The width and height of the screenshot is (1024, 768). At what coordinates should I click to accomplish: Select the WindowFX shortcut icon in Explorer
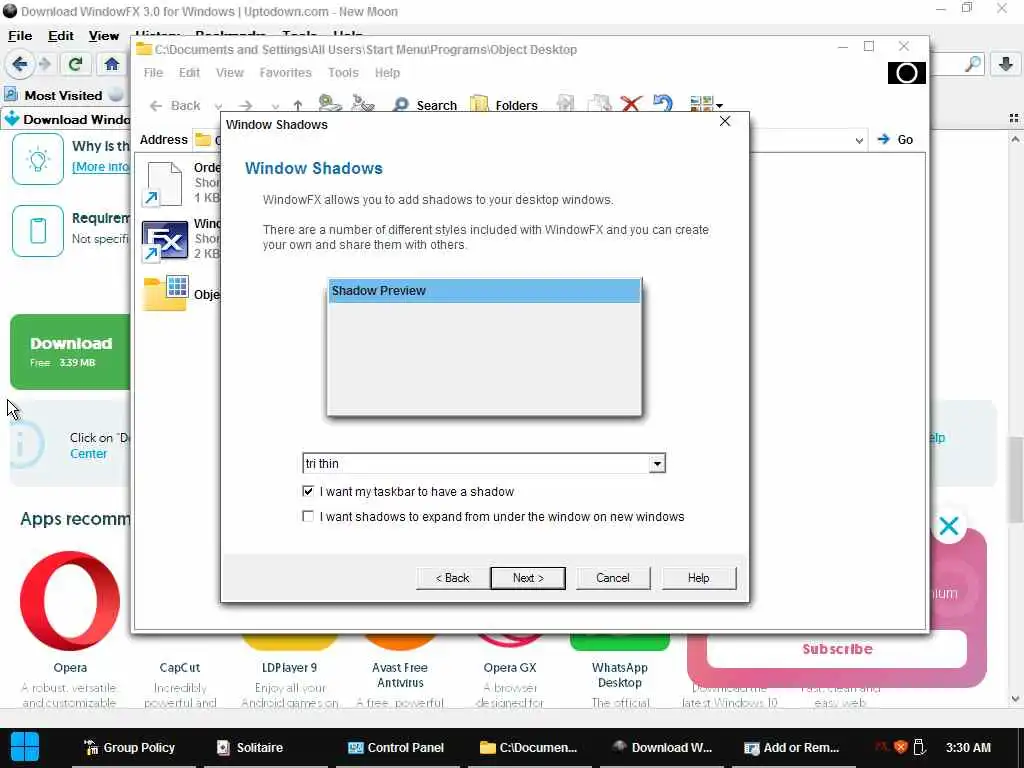(165, 240)
